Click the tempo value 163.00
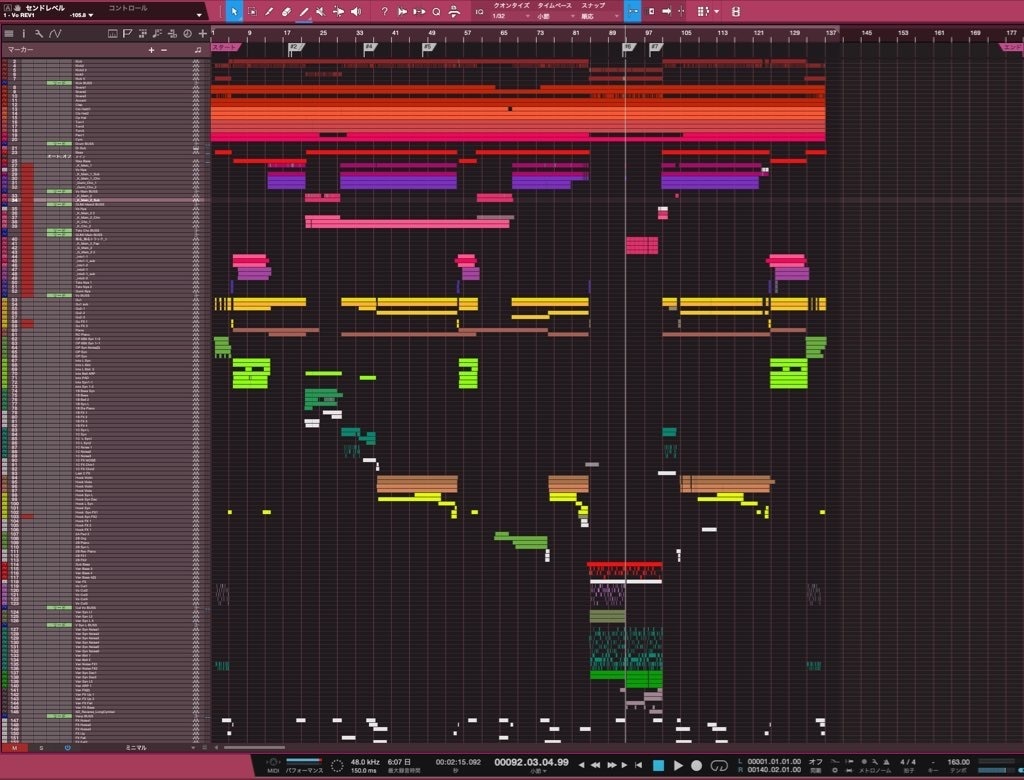 click(x=958, y=762)
